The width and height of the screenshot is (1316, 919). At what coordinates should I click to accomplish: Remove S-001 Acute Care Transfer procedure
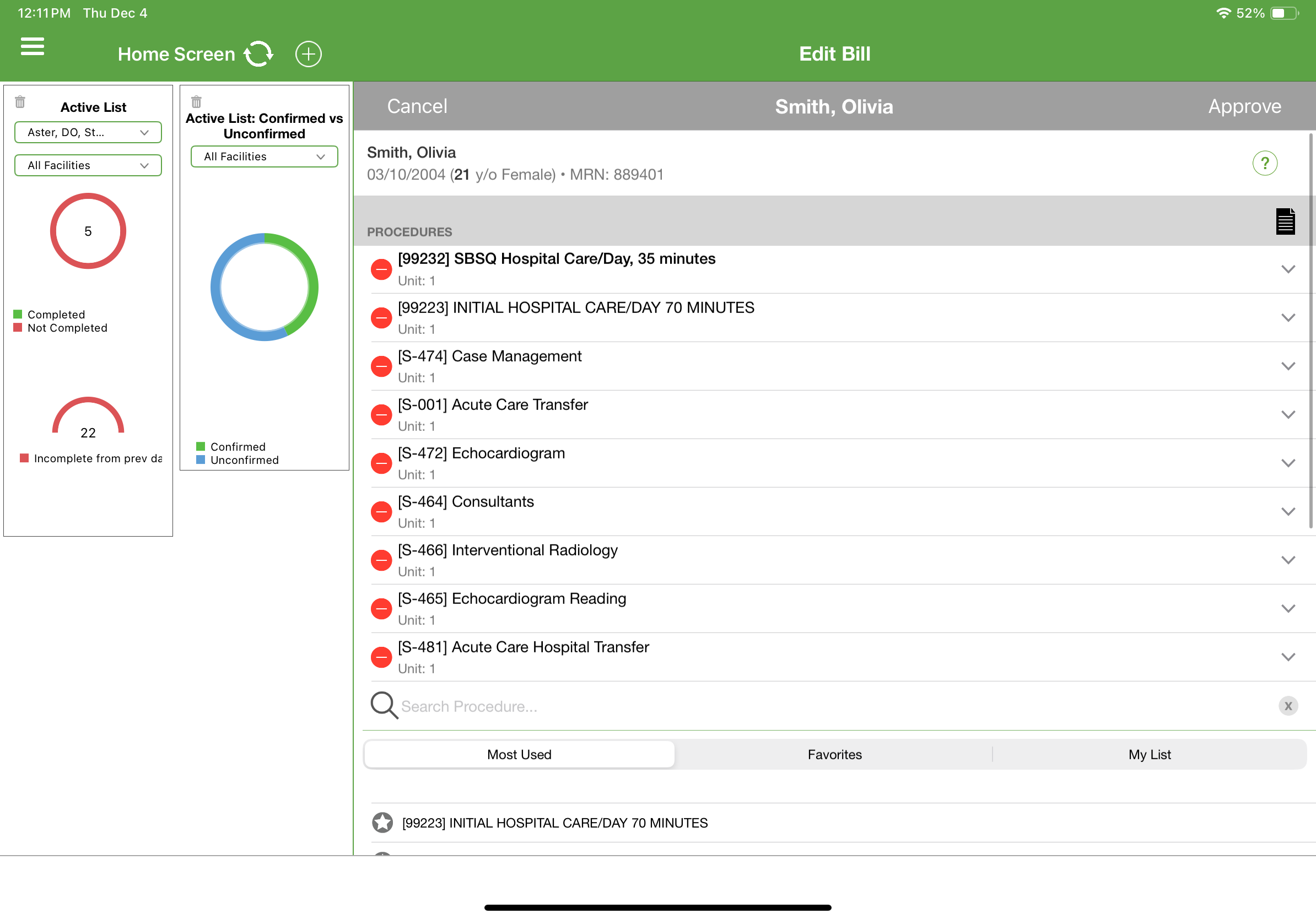coord(381,415)
